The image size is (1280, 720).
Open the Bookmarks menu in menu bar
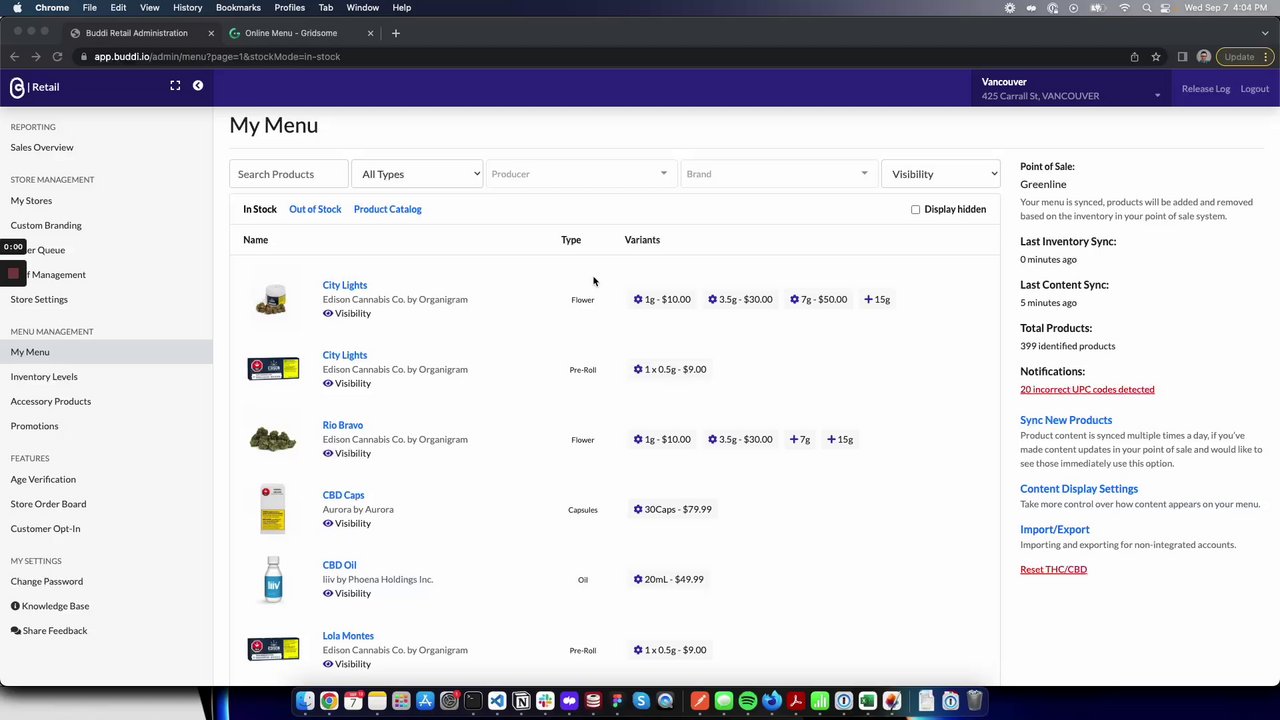point(238,8)
